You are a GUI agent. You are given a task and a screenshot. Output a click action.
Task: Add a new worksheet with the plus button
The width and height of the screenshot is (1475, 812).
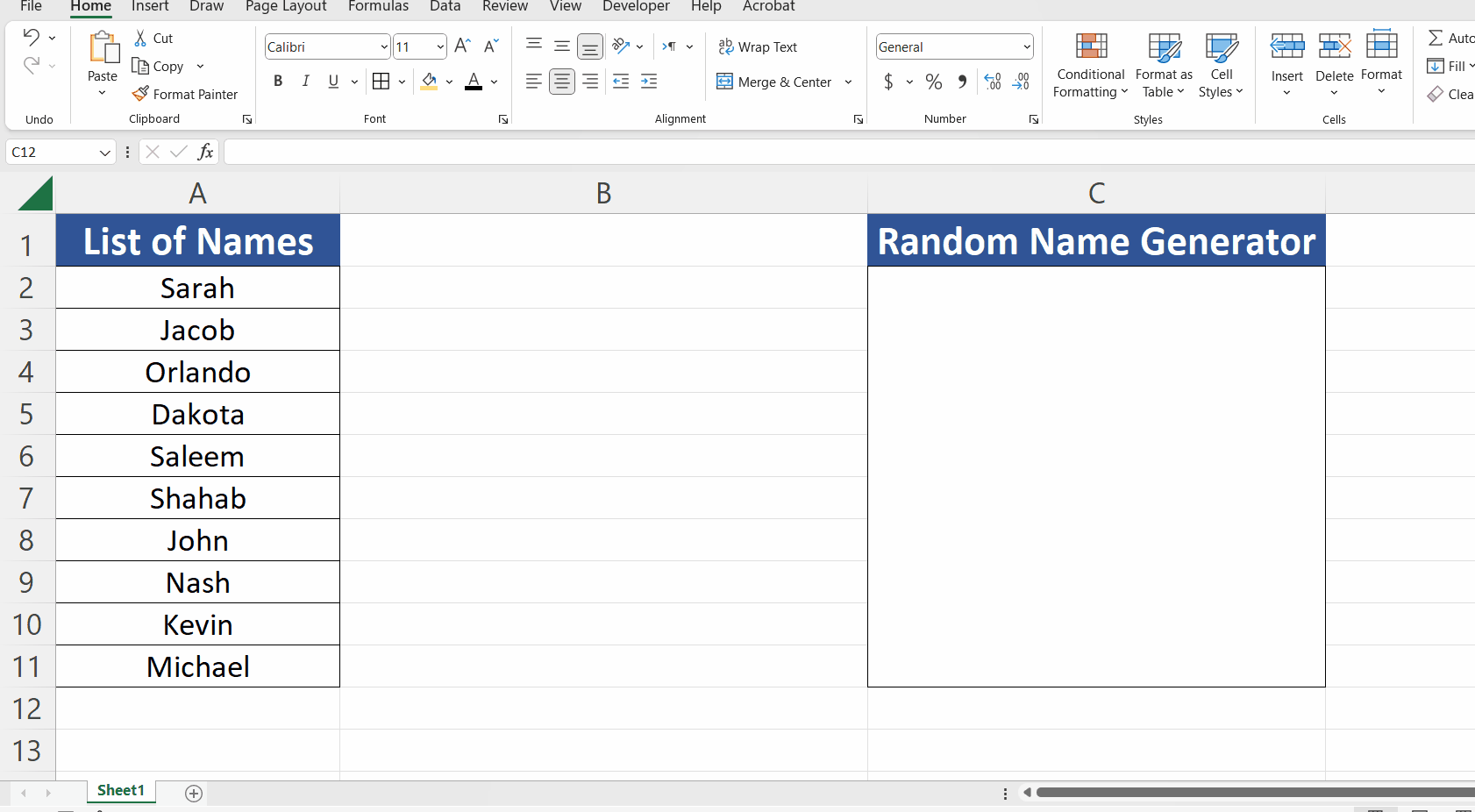(x=192, y=793)
